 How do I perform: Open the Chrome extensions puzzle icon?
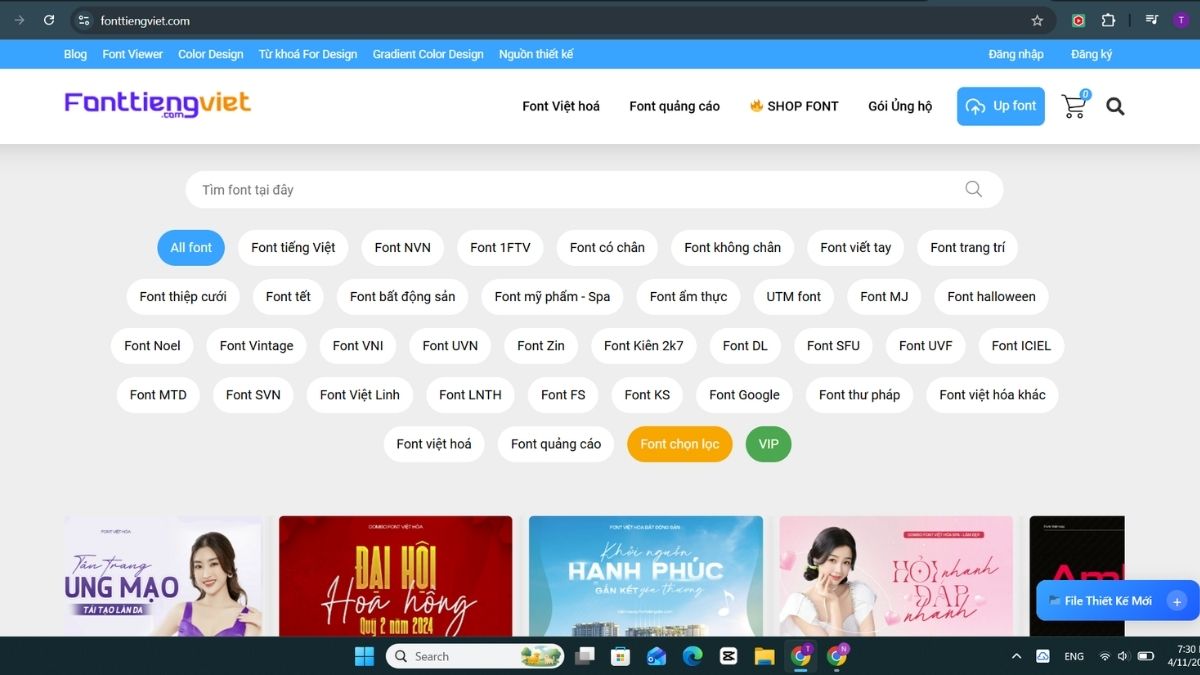pyautogui.click(x=1106, y=20)
